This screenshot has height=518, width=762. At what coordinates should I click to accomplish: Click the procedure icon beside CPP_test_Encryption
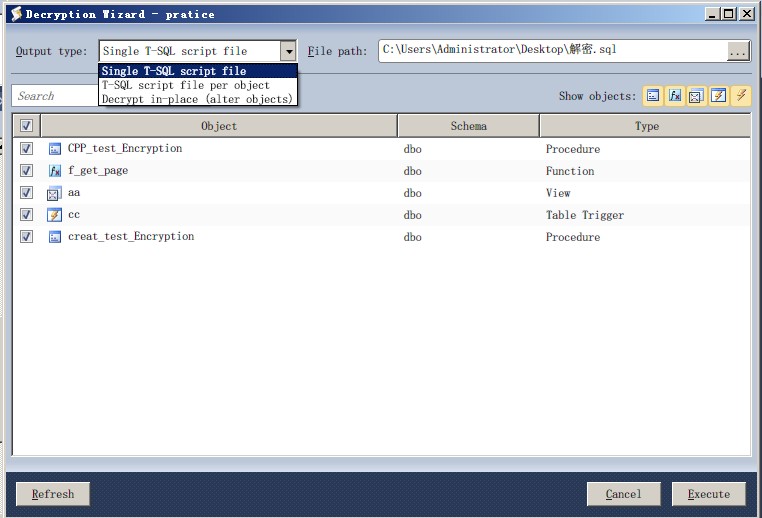55,149
